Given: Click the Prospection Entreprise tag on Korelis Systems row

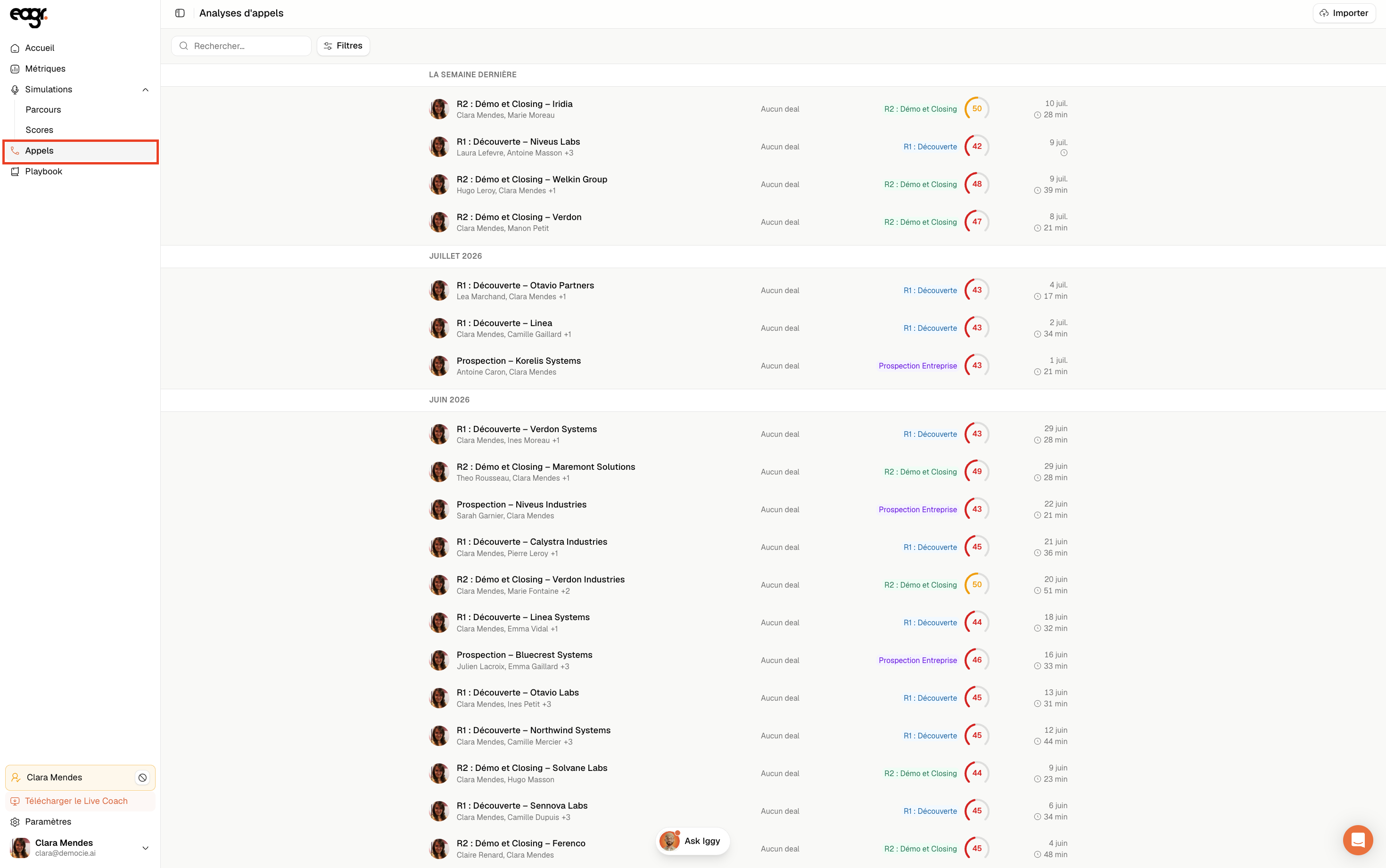Looking at the screenshot, I should point(917,366).
